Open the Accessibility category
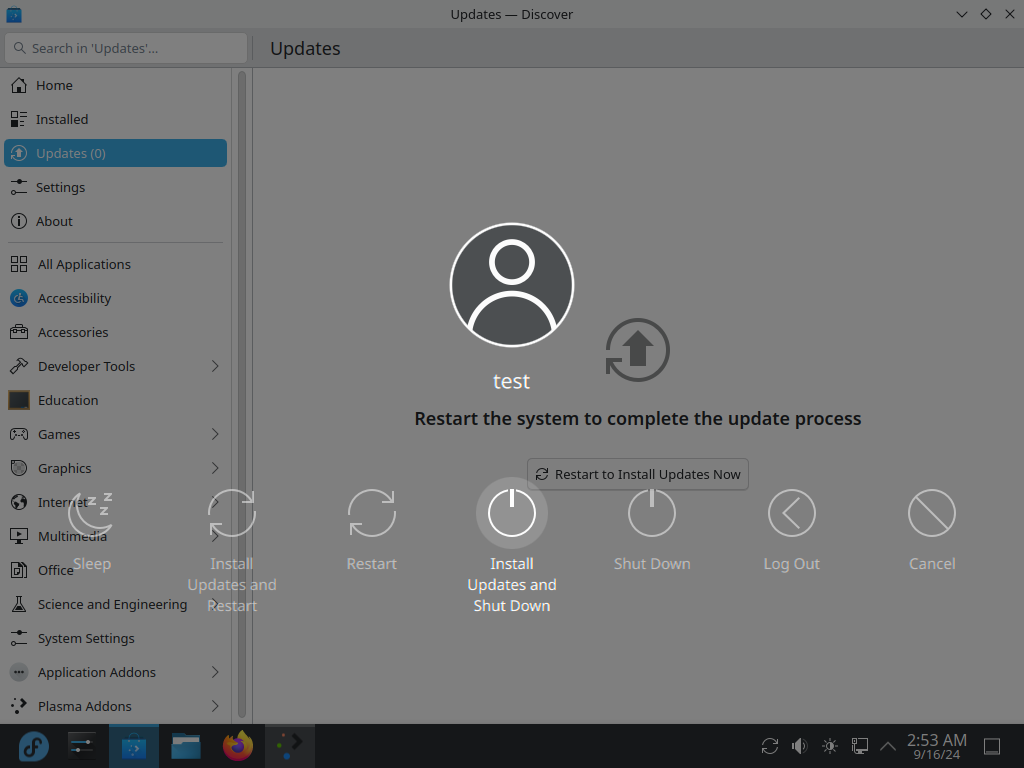 tap(116, 298)
